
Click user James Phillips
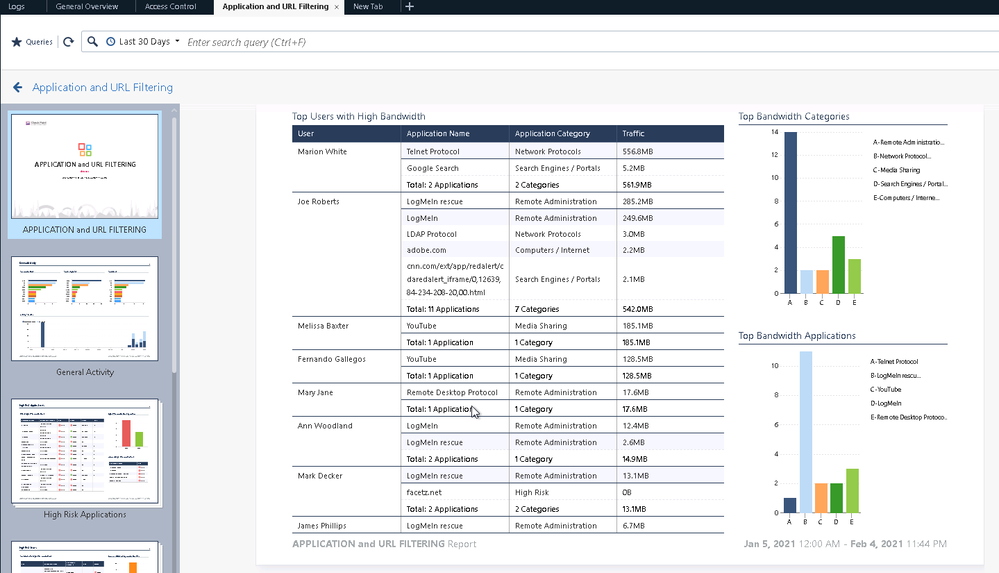(x=322, y=526)
